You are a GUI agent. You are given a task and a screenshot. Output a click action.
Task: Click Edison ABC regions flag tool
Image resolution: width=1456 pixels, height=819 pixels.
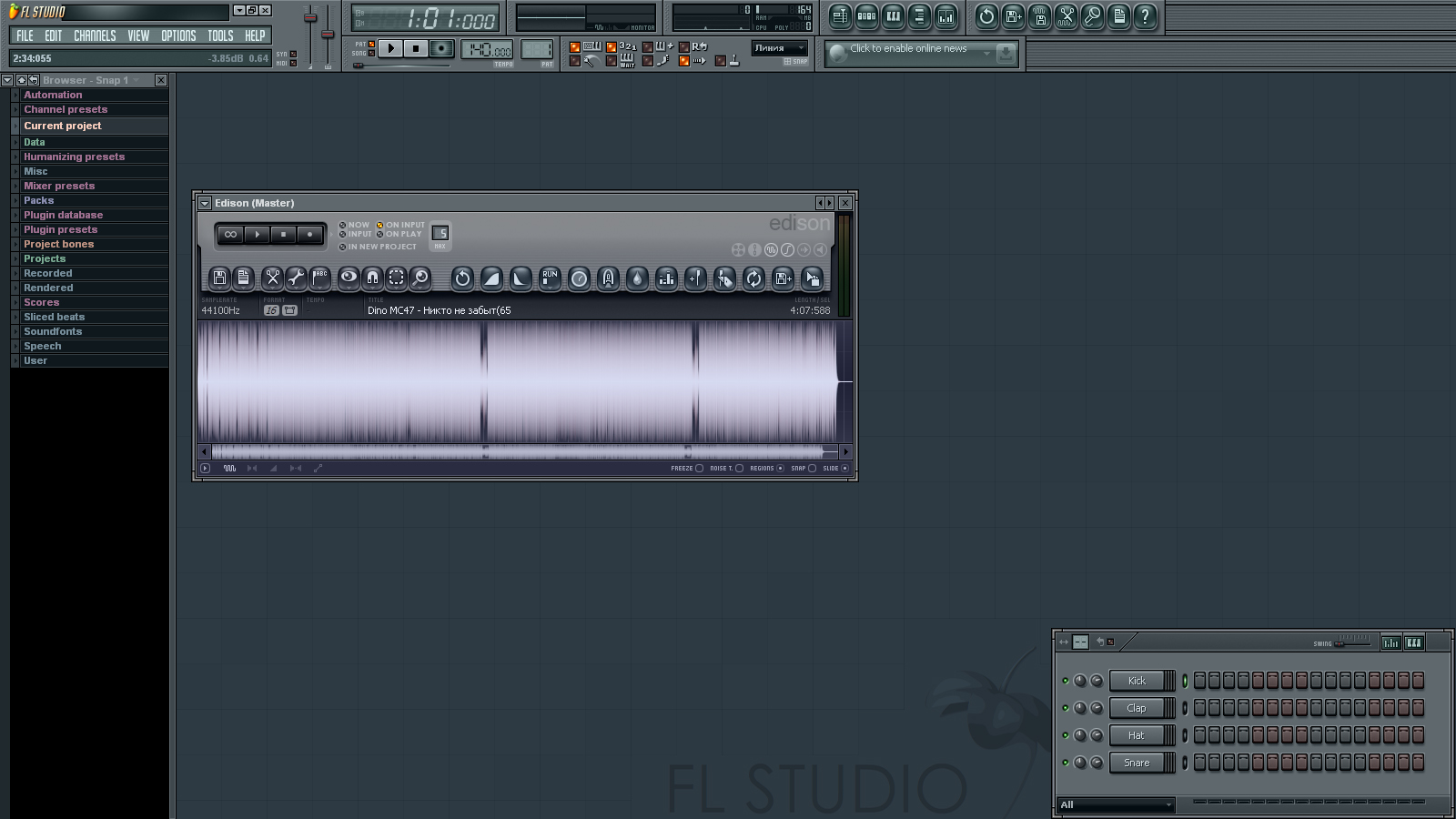pos(319,278)
